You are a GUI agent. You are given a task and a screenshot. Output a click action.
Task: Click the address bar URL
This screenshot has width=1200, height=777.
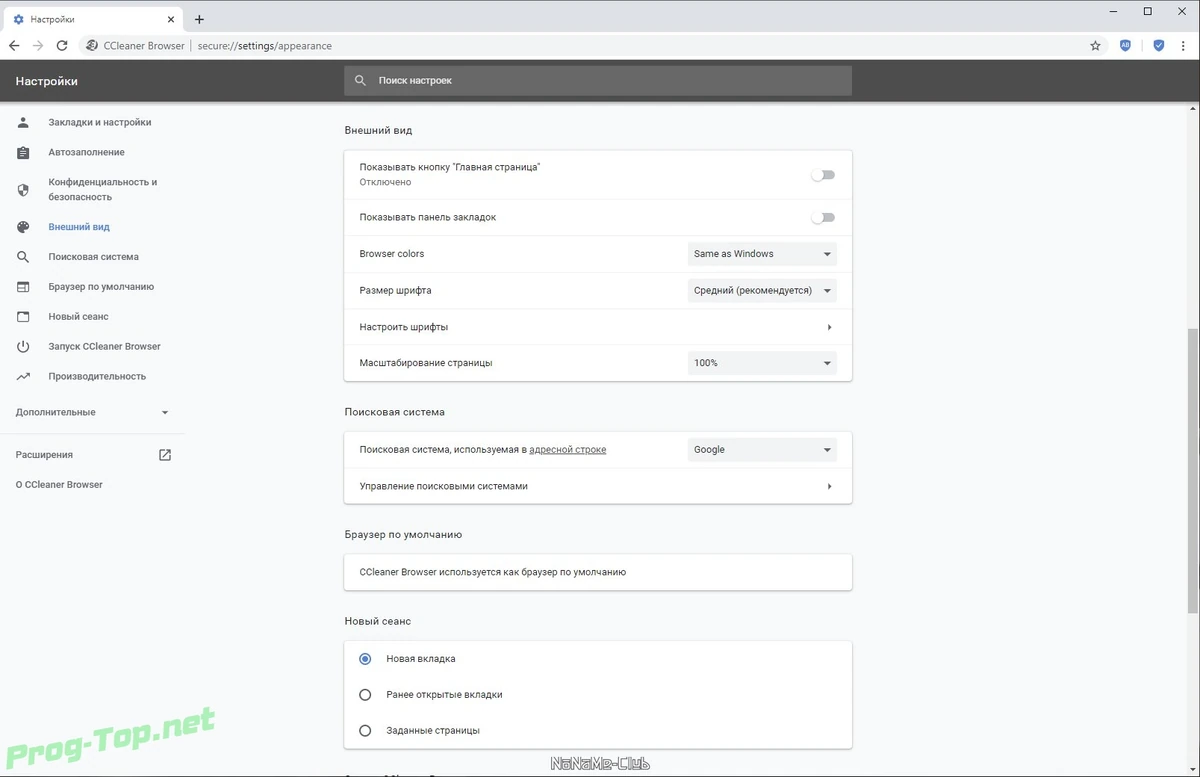264,46
